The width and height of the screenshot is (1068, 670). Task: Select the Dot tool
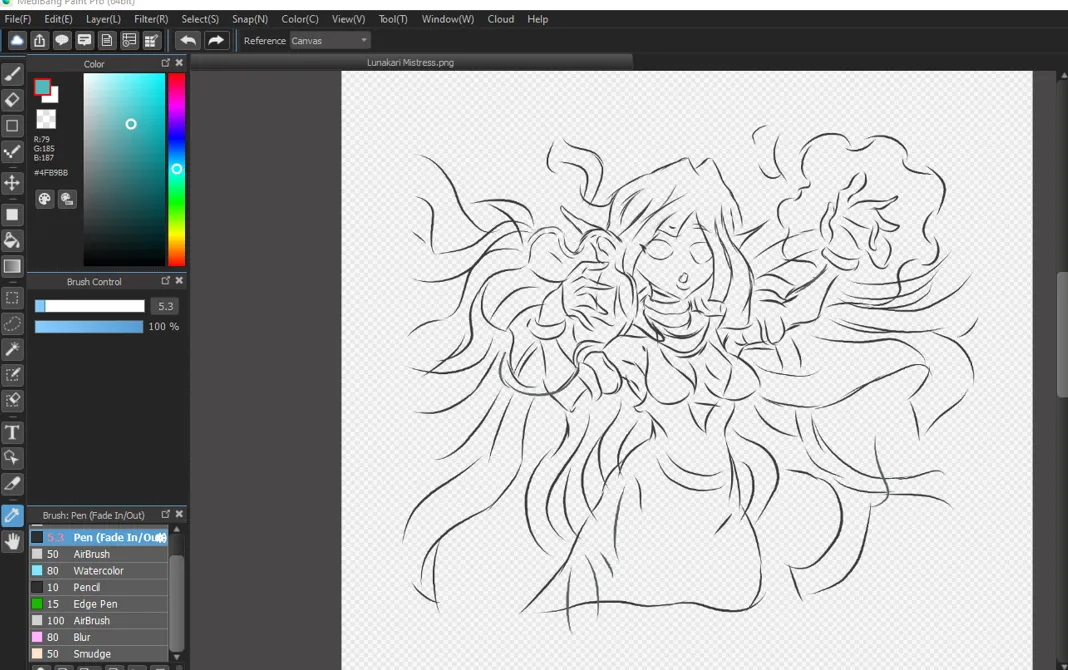click(12, 151)
